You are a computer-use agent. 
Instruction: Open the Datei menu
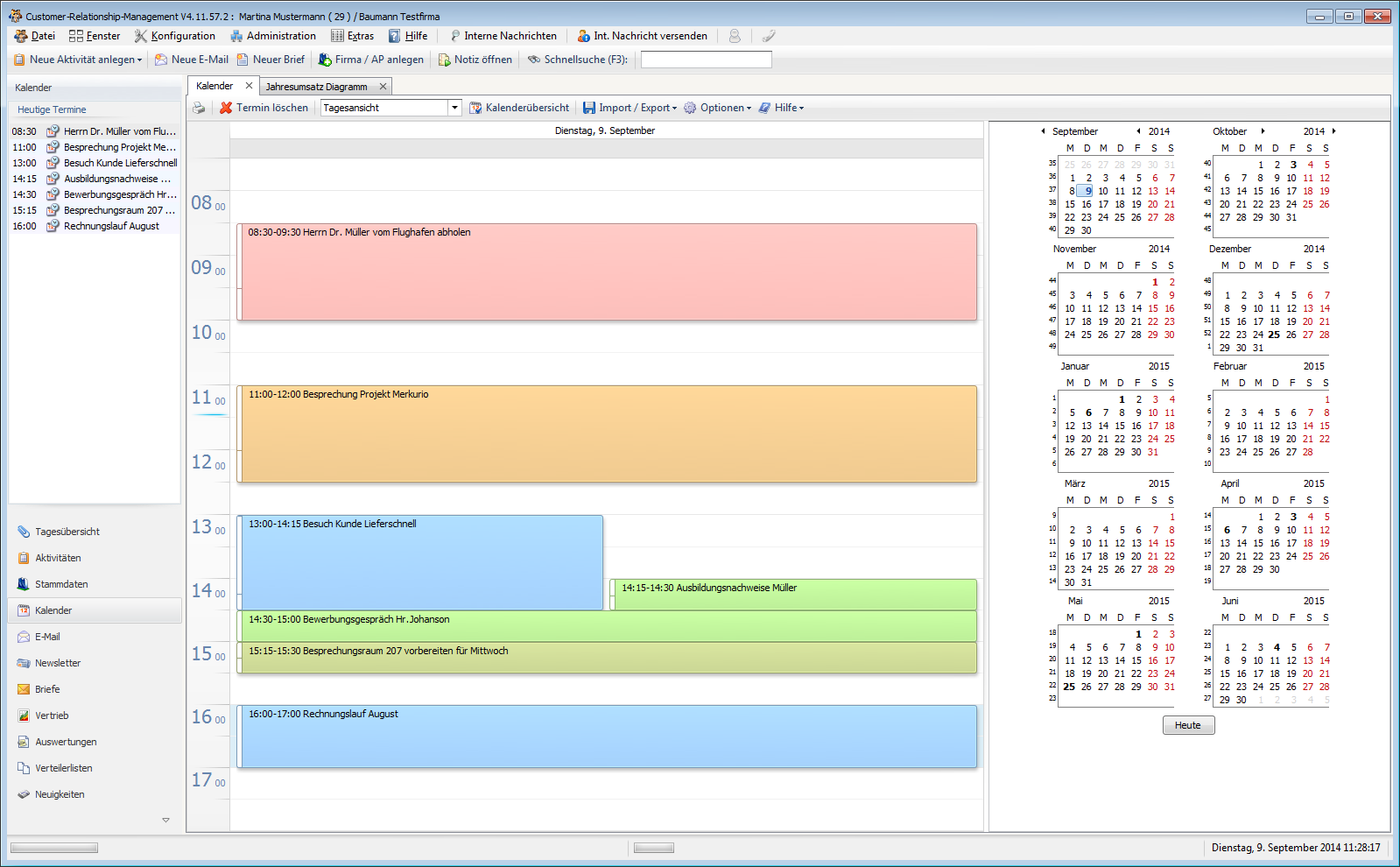[35, 36]
